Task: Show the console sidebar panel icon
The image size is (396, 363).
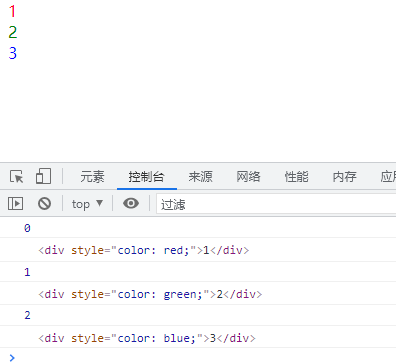Action: click(15, 203)
